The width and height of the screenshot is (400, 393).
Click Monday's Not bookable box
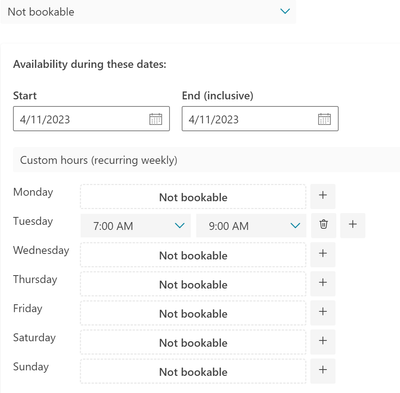tap(193, 197)
